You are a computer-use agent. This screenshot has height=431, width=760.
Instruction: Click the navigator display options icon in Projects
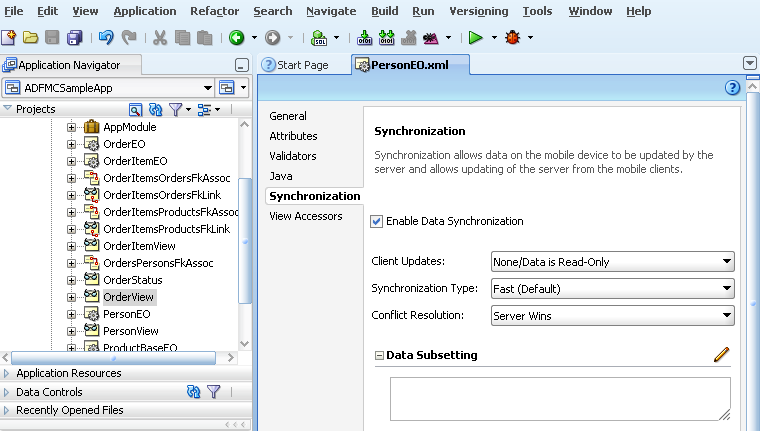tap(204, 110)
